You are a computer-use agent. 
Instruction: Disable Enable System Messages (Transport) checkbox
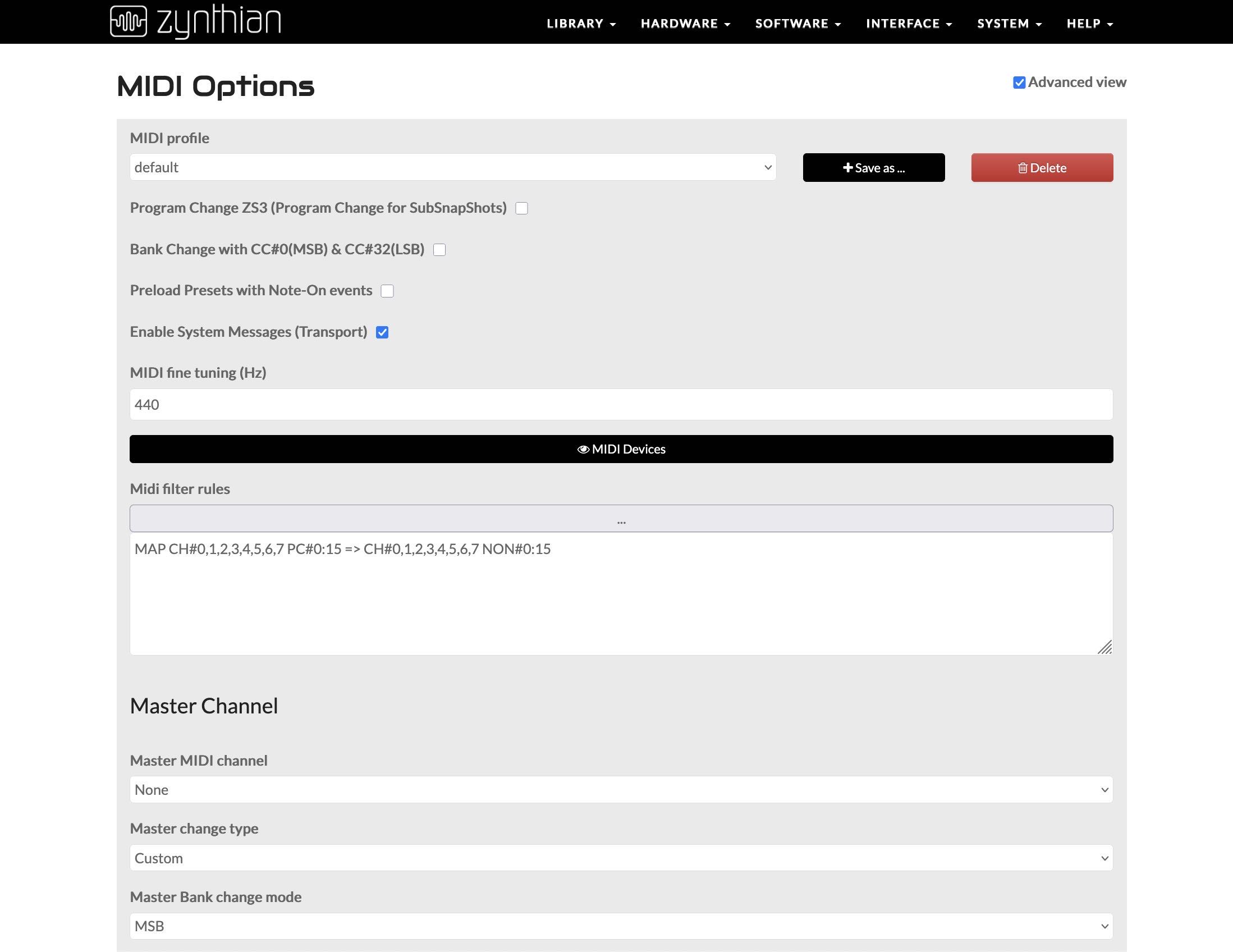(382, 332)
